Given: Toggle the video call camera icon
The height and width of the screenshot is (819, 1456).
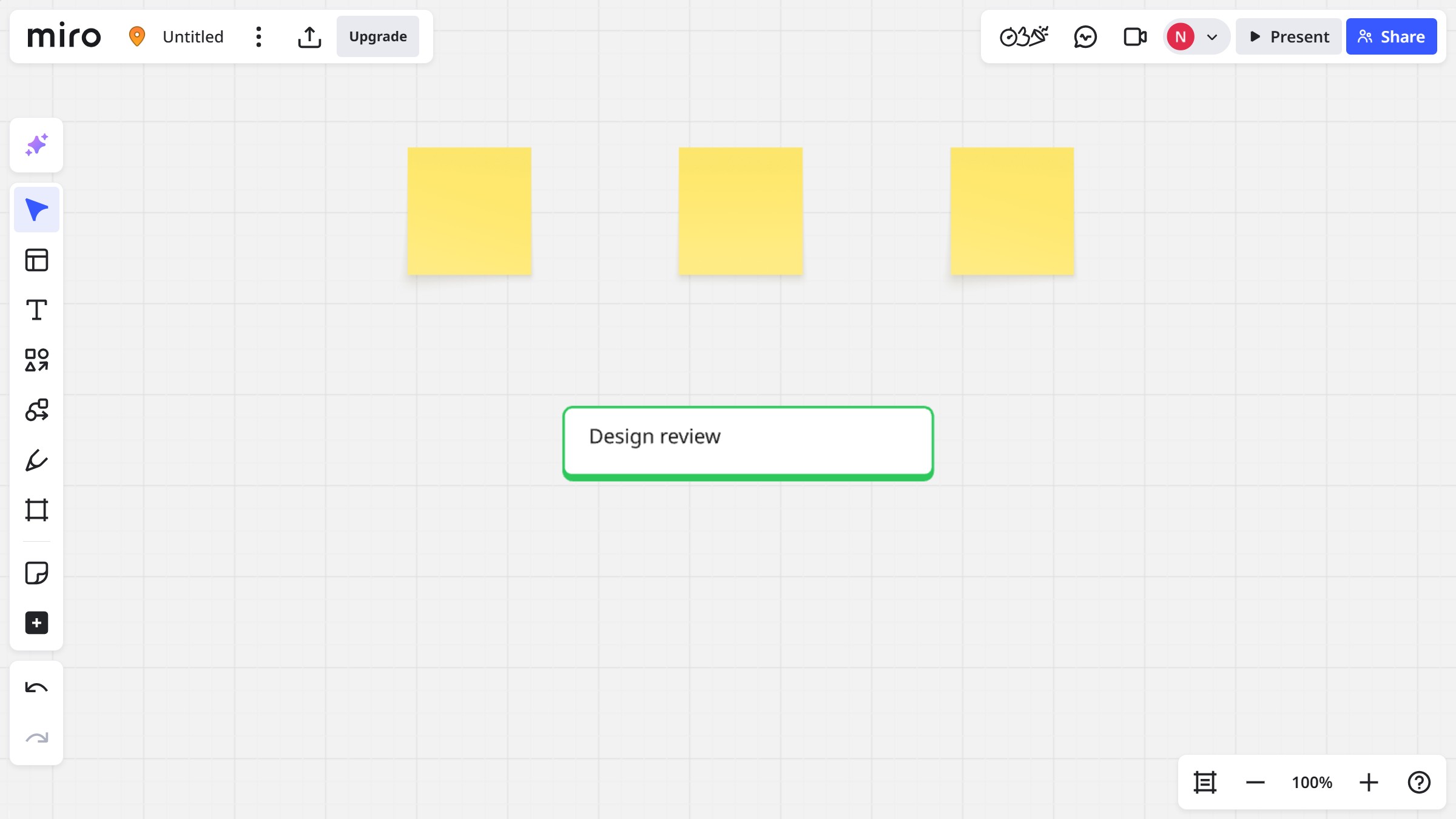Looking at the screenshot, I should coord(1134,37).
